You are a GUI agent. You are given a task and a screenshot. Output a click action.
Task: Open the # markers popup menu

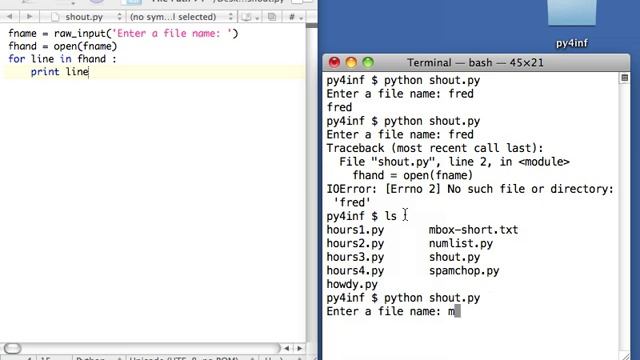pyautogui.click(x=296, y=17)
